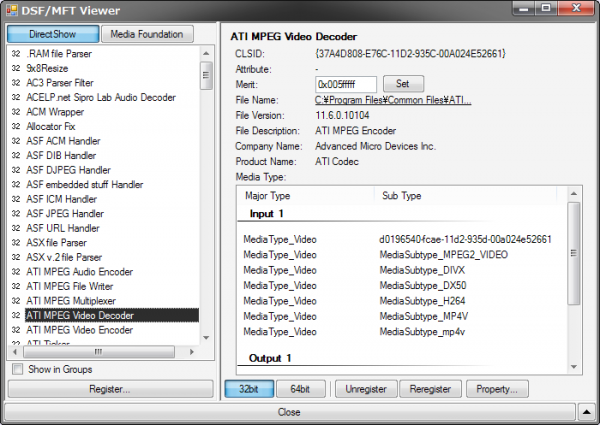Select the MediaSubtype_MPEG2_VIDEO row

(x=402, y=255)
